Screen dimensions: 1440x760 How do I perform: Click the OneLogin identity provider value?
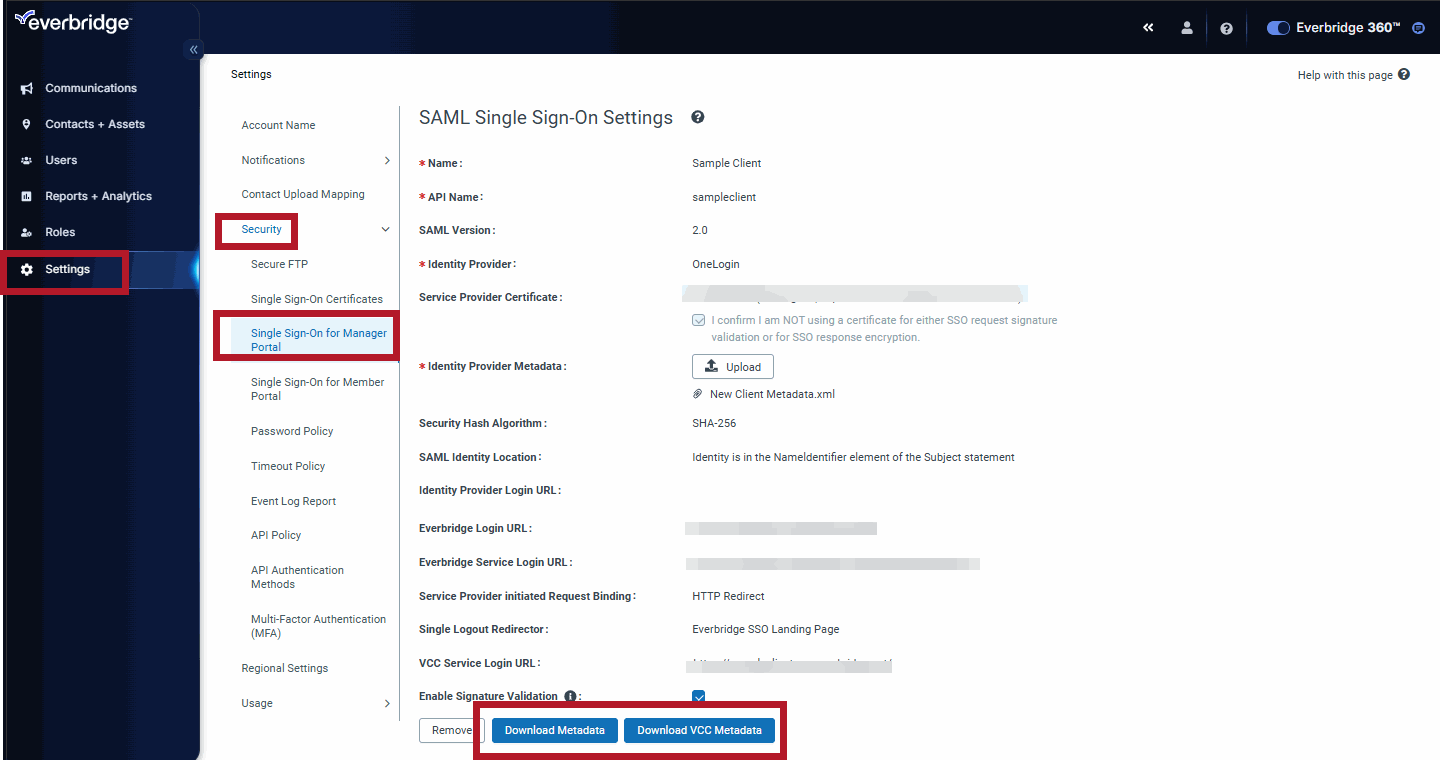pyautogui.click(x=716, y=264)
